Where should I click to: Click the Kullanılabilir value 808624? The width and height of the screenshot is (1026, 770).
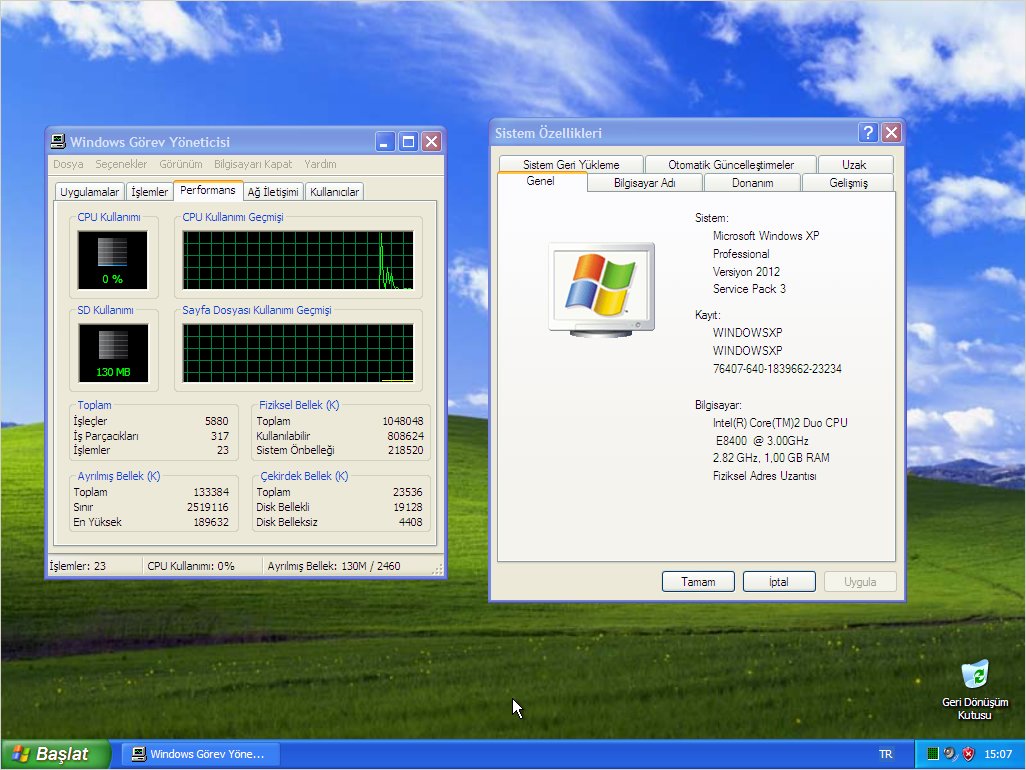coord(405,436)
